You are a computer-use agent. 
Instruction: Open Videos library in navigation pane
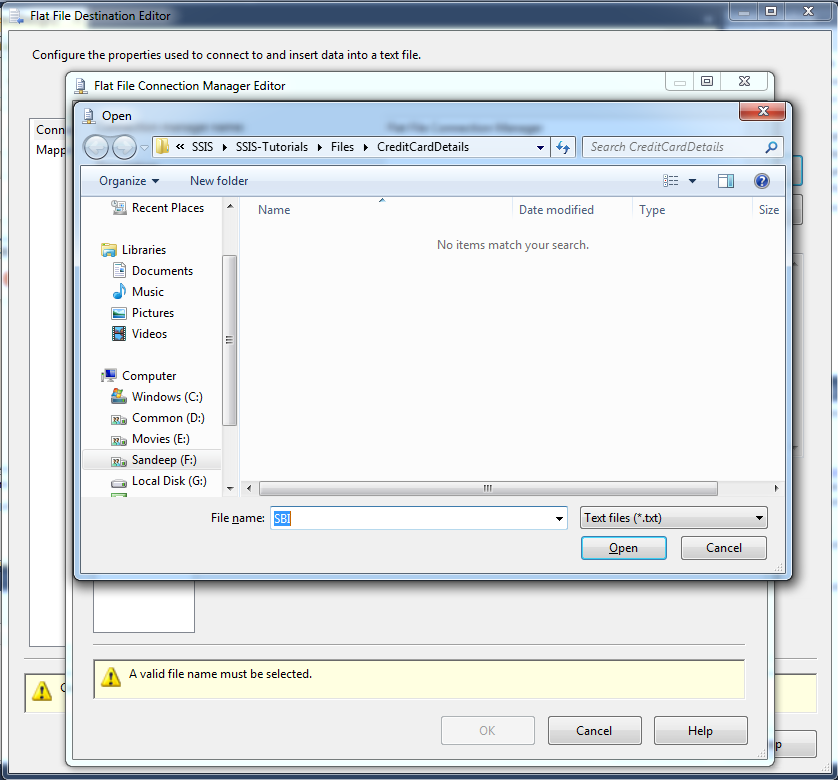tap(149, 334)
